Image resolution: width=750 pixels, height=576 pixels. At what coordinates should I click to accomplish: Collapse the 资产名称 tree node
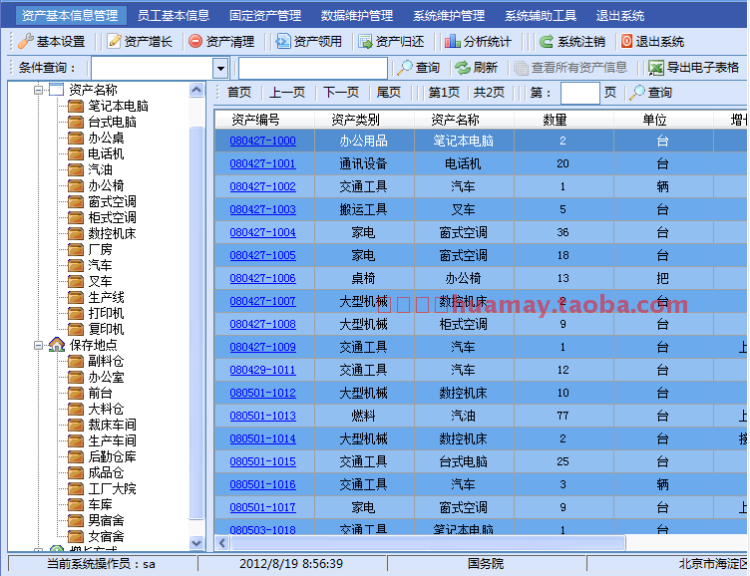click(38, 90)
